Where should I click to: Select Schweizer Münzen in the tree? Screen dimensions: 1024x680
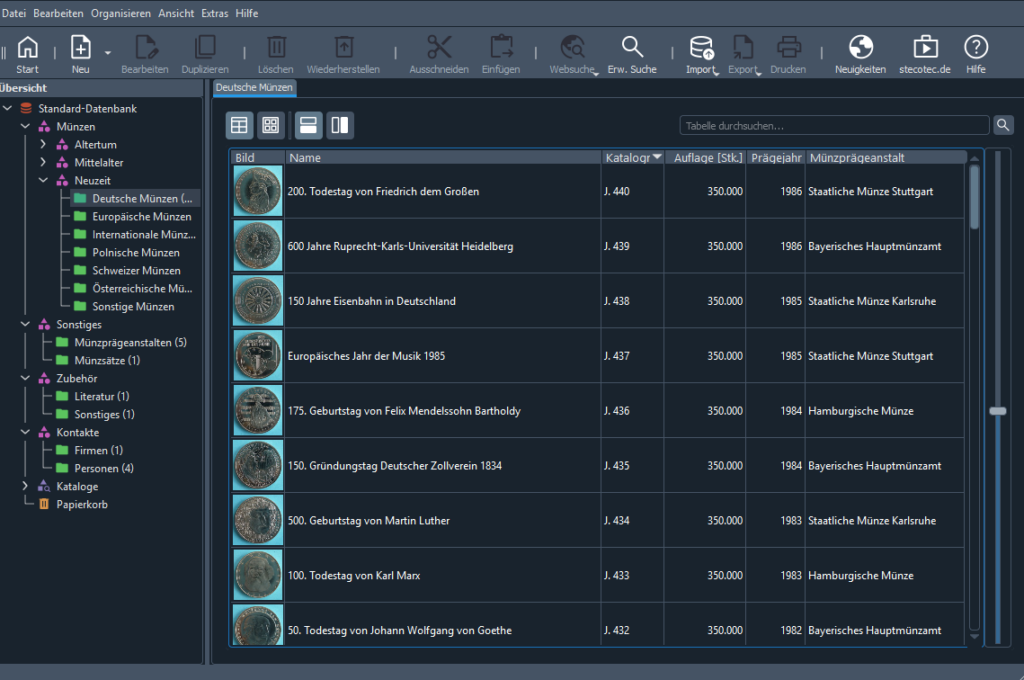pyautogui.click(x=136, y=271)
